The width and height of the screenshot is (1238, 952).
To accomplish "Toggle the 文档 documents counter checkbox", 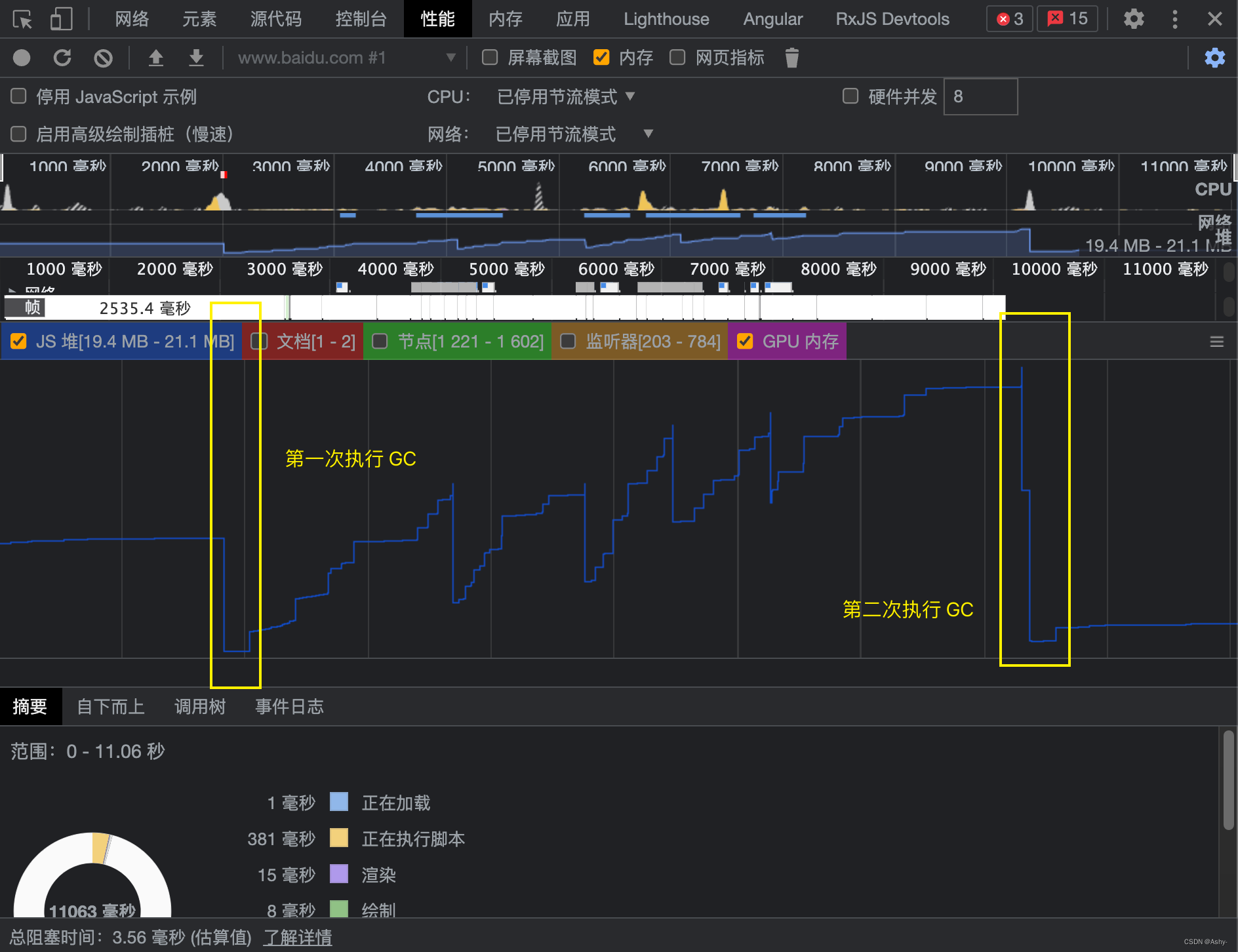I will click(x=260, y=341).
